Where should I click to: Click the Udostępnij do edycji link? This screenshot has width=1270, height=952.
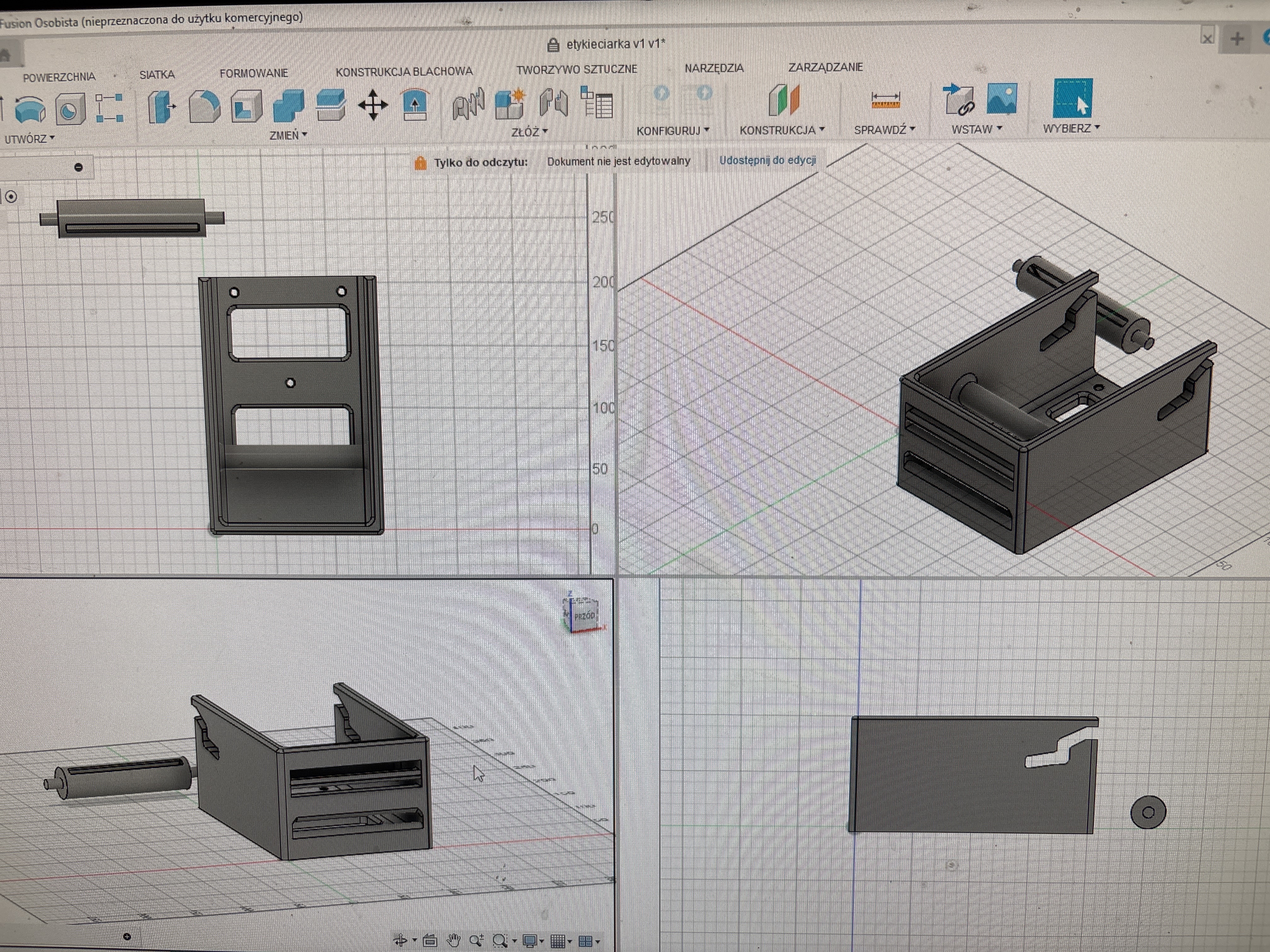[x=768, y=160]
